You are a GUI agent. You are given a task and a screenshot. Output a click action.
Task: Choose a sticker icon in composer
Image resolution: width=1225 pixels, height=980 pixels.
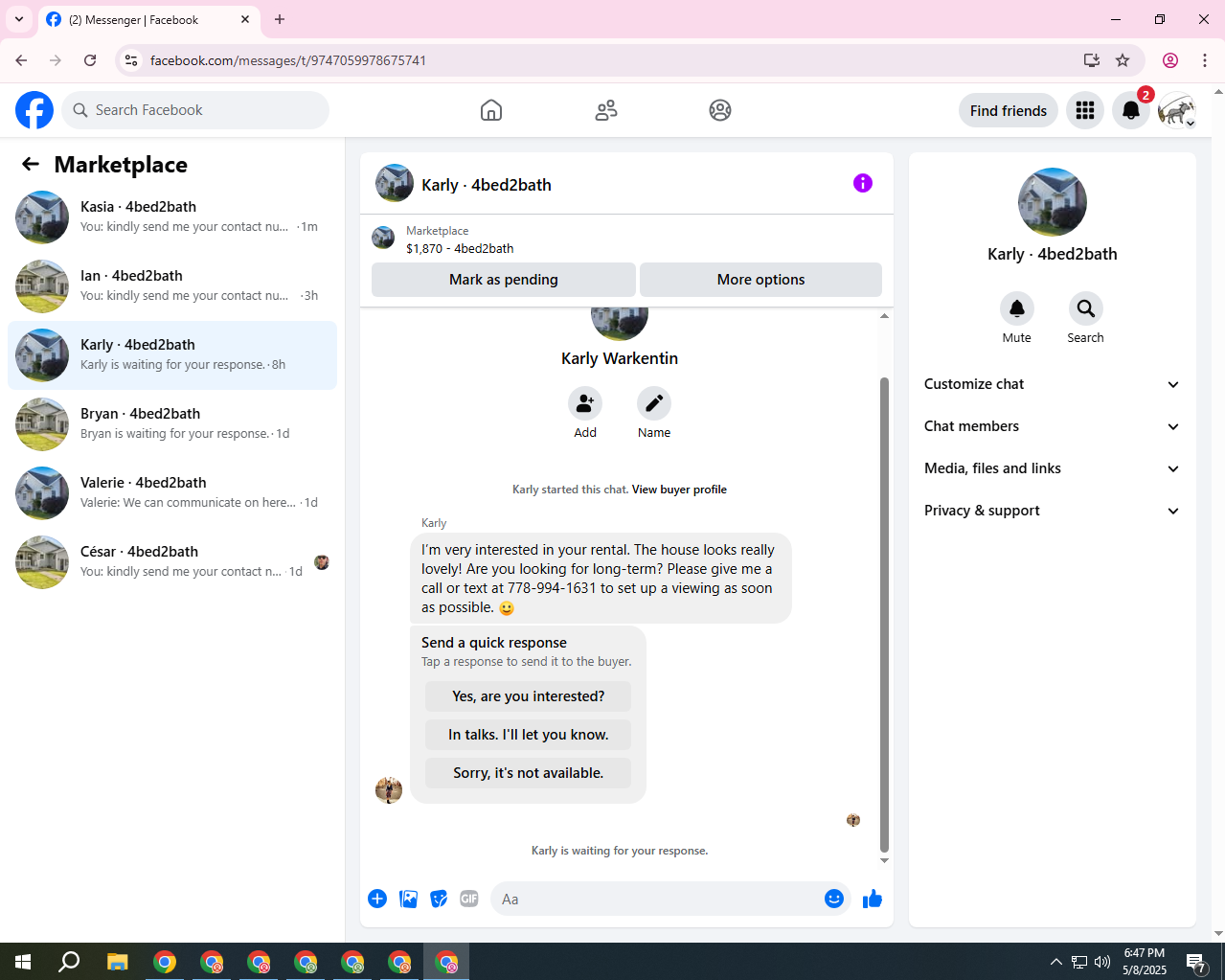(x=439, y=899)
